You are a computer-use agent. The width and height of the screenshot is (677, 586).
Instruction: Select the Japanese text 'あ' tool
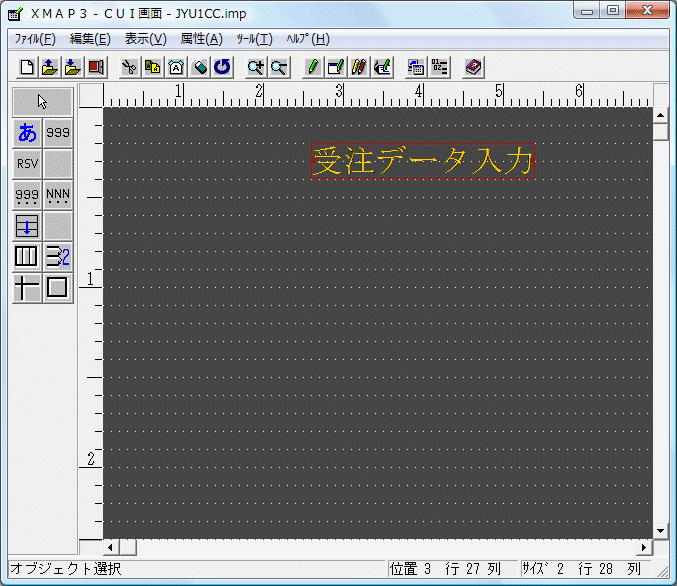[27, 132]
